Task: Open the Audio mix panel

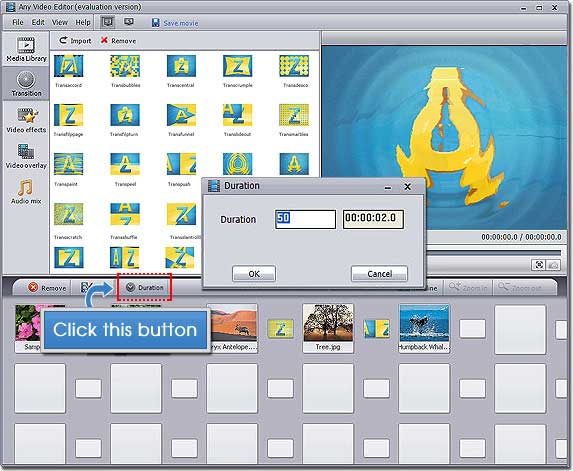Action: point(26,191)
